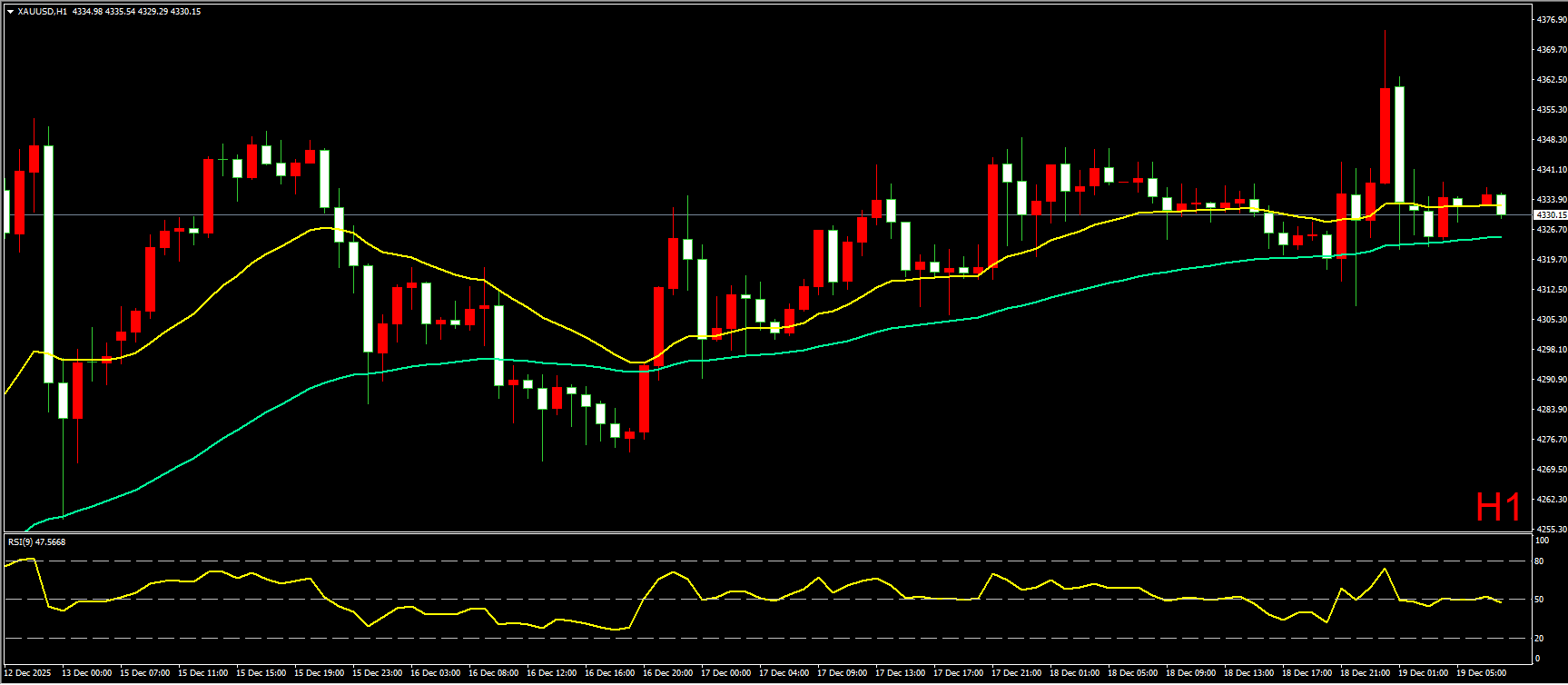This screenshot has width=1568, height=685.
Task: Click the 4298.10 level on price axis
Action: click(1550, 349)
